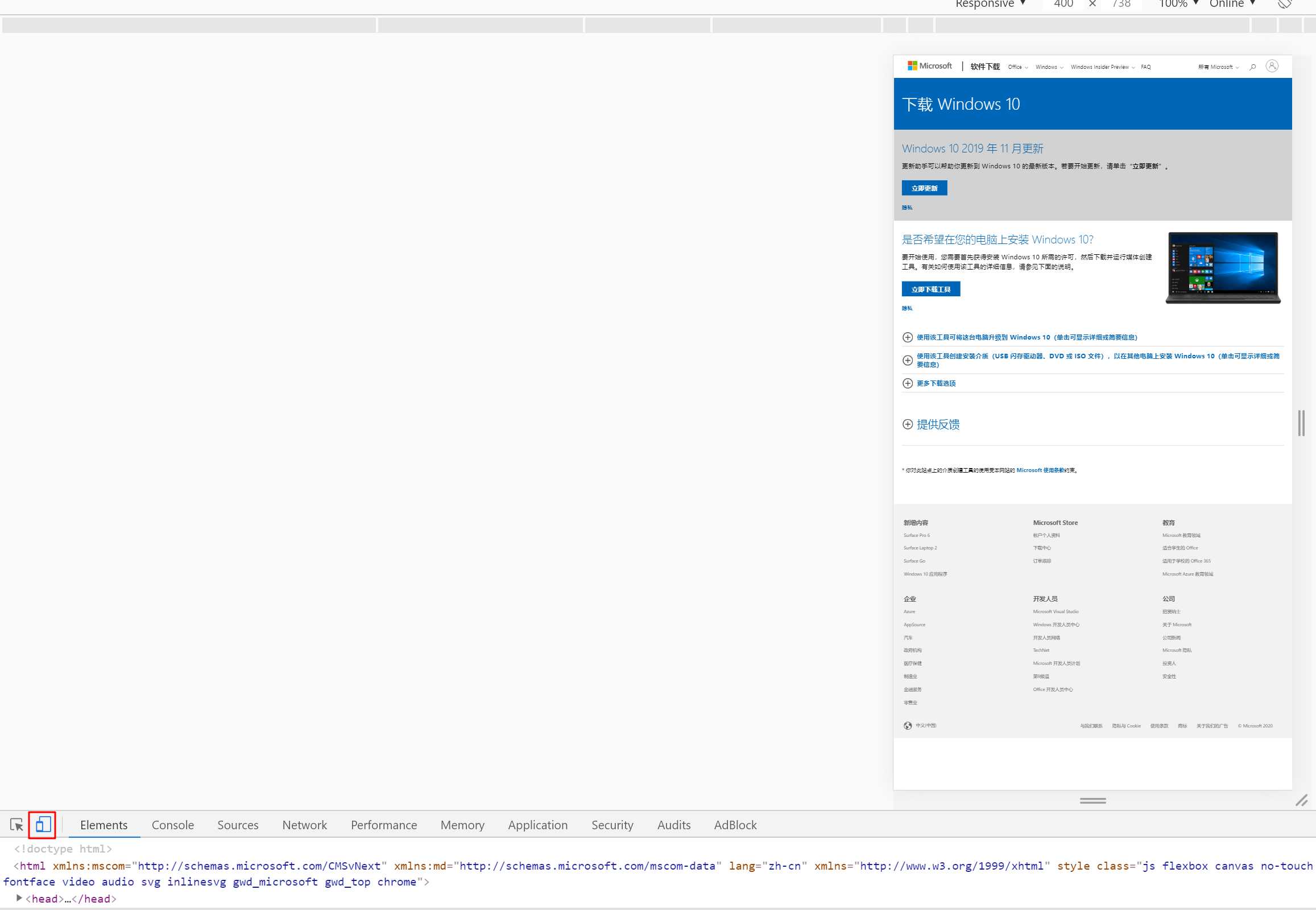Click the Microsoft Visual Studio footer link
Viewport: 1316px width, 910px height.
1056,612
